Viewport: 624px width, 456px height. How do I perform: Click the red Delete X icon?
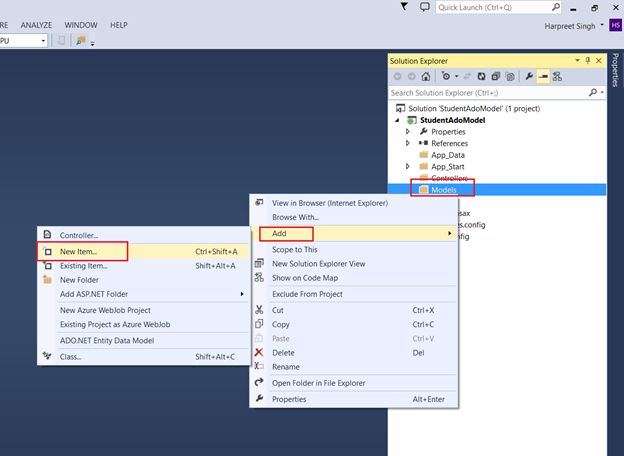click(259, 352)
